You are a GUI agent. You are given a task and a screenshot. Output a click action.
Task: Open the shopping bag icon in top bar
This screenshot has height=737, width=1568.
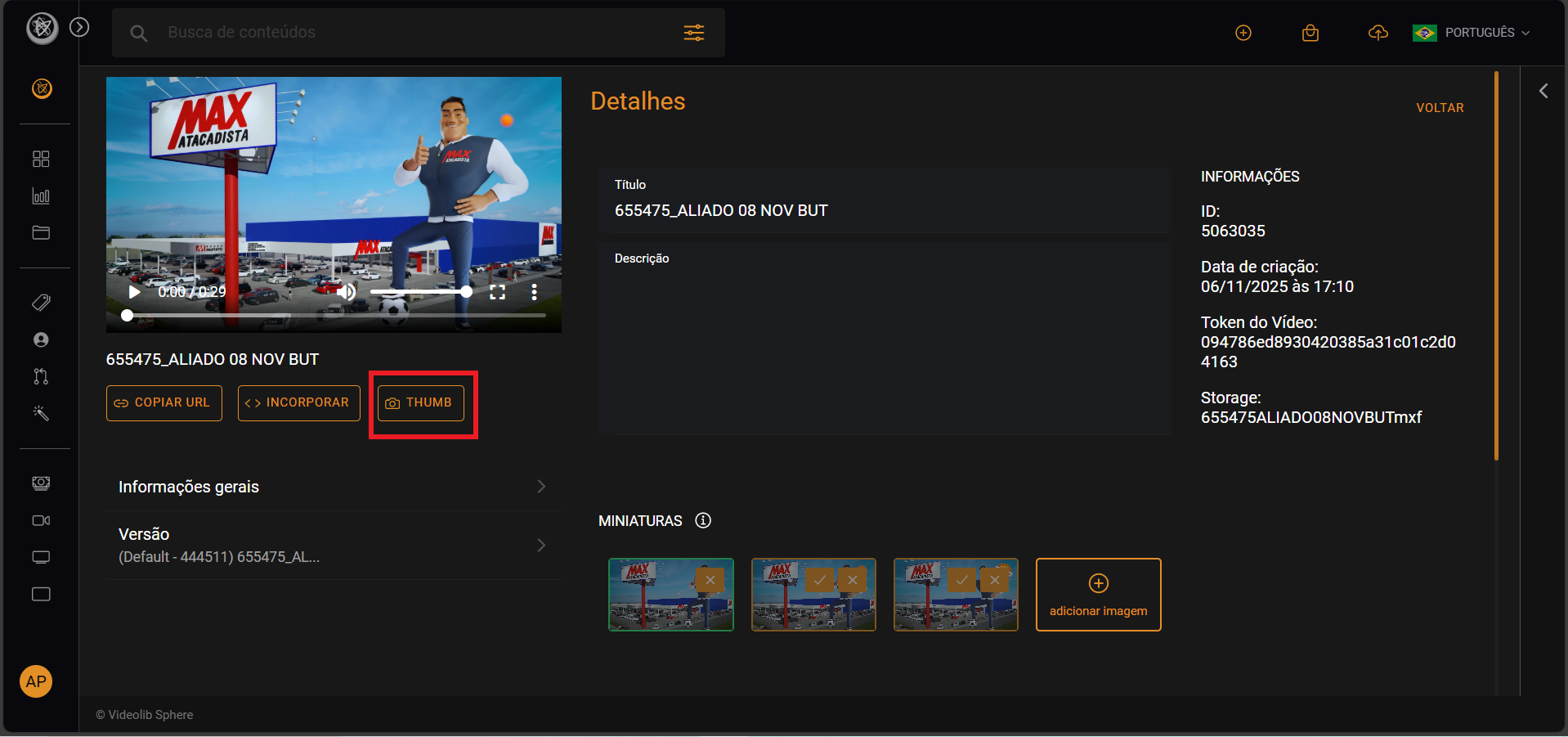1310,33
